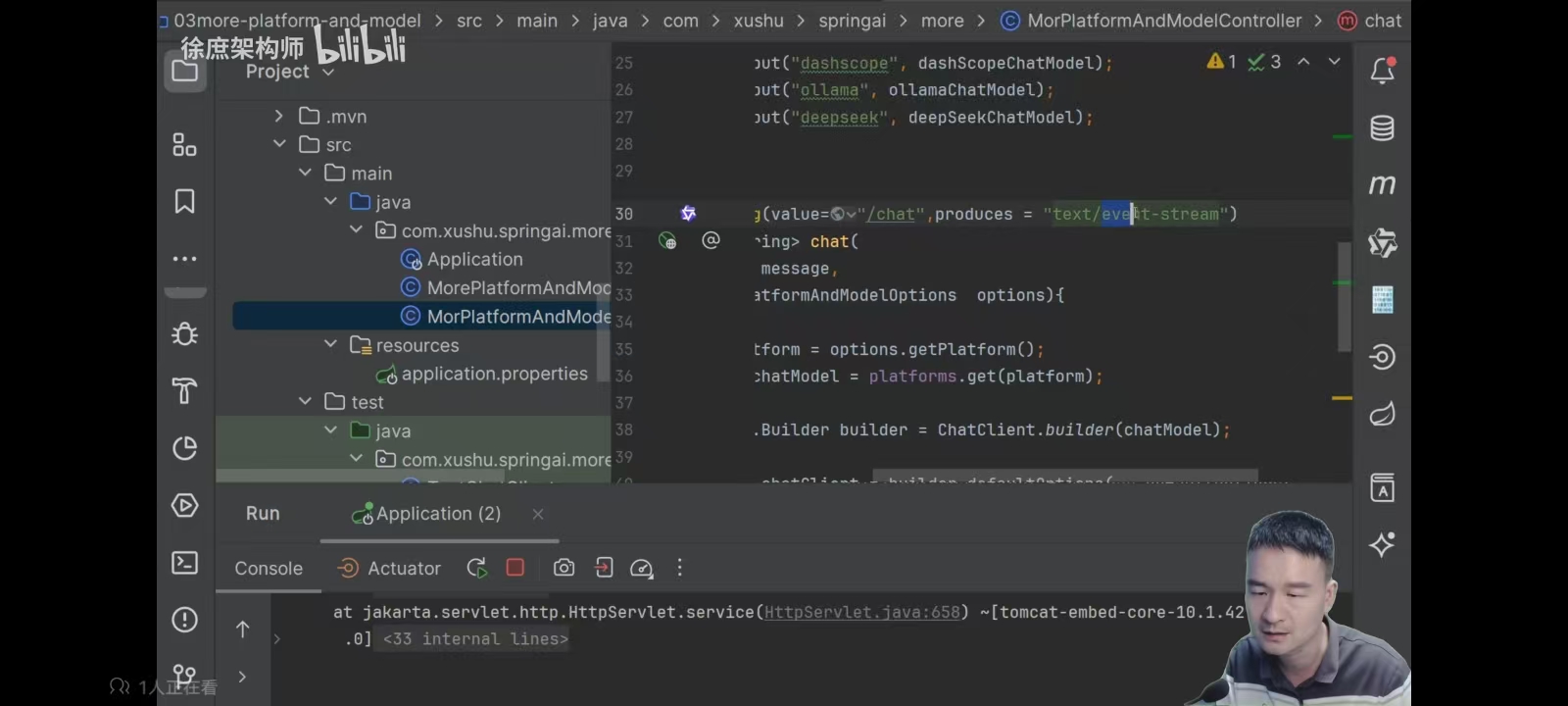This screenshot has width=1568, height=706.
Task: Open the Services run icon
Action: [184, 505]
